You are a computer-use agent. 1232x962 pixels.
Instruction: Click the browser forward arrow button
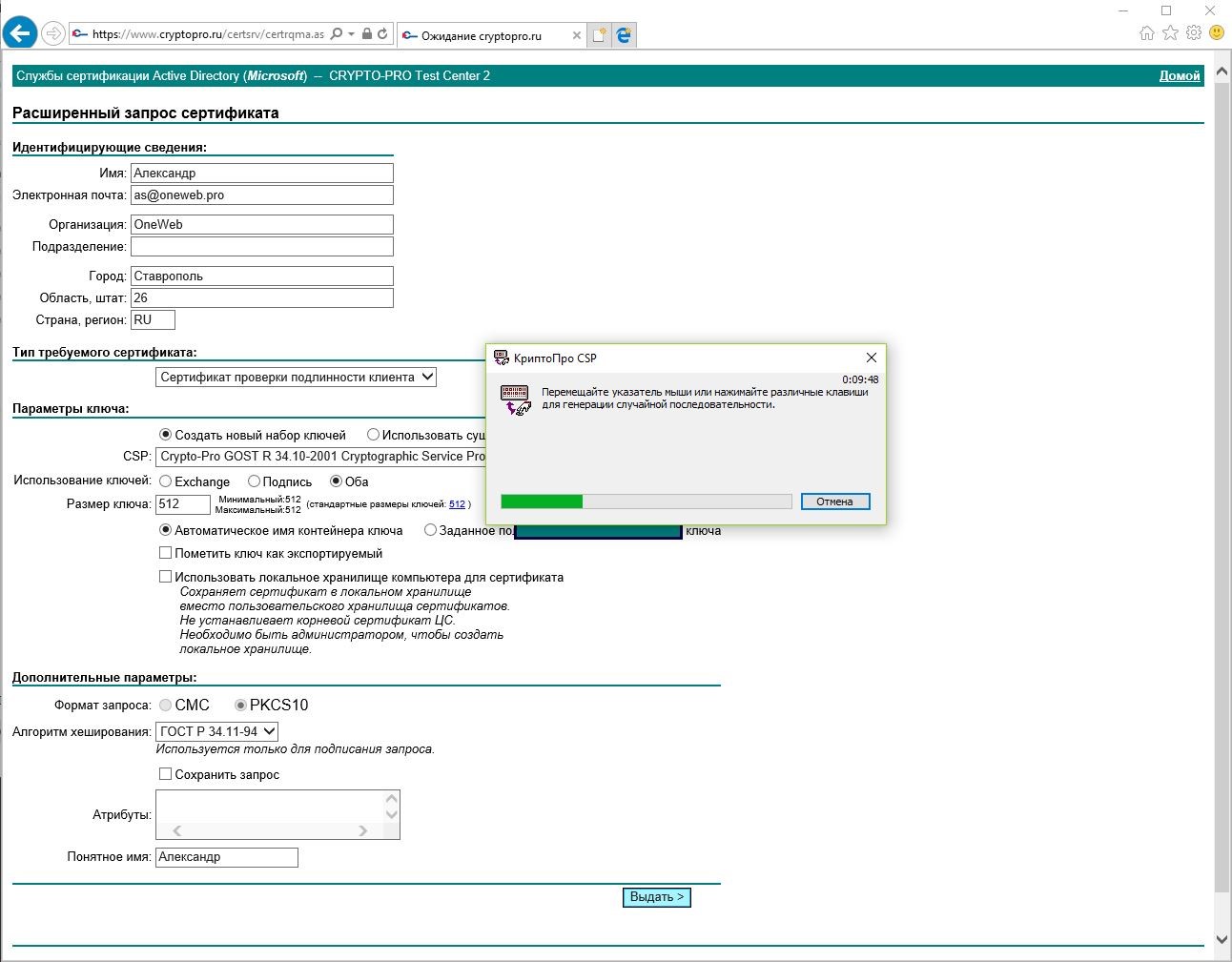point(53,34)
